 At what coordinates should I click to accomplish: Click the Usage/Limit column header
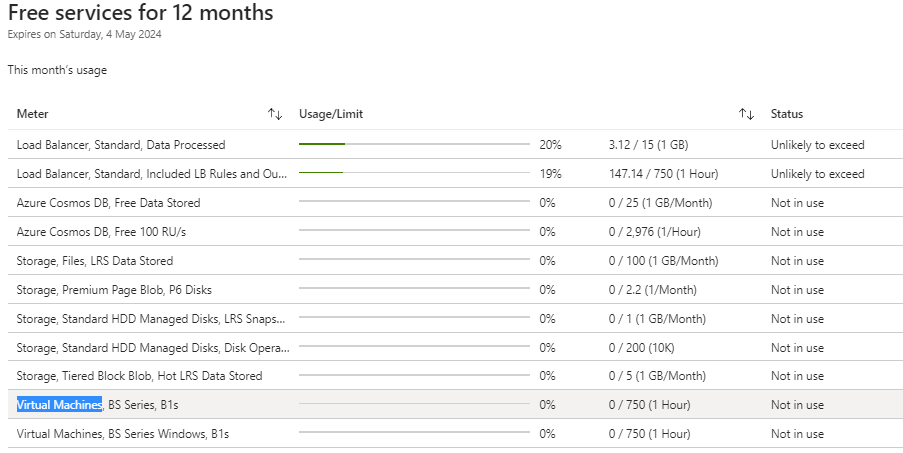pos(331,114)
